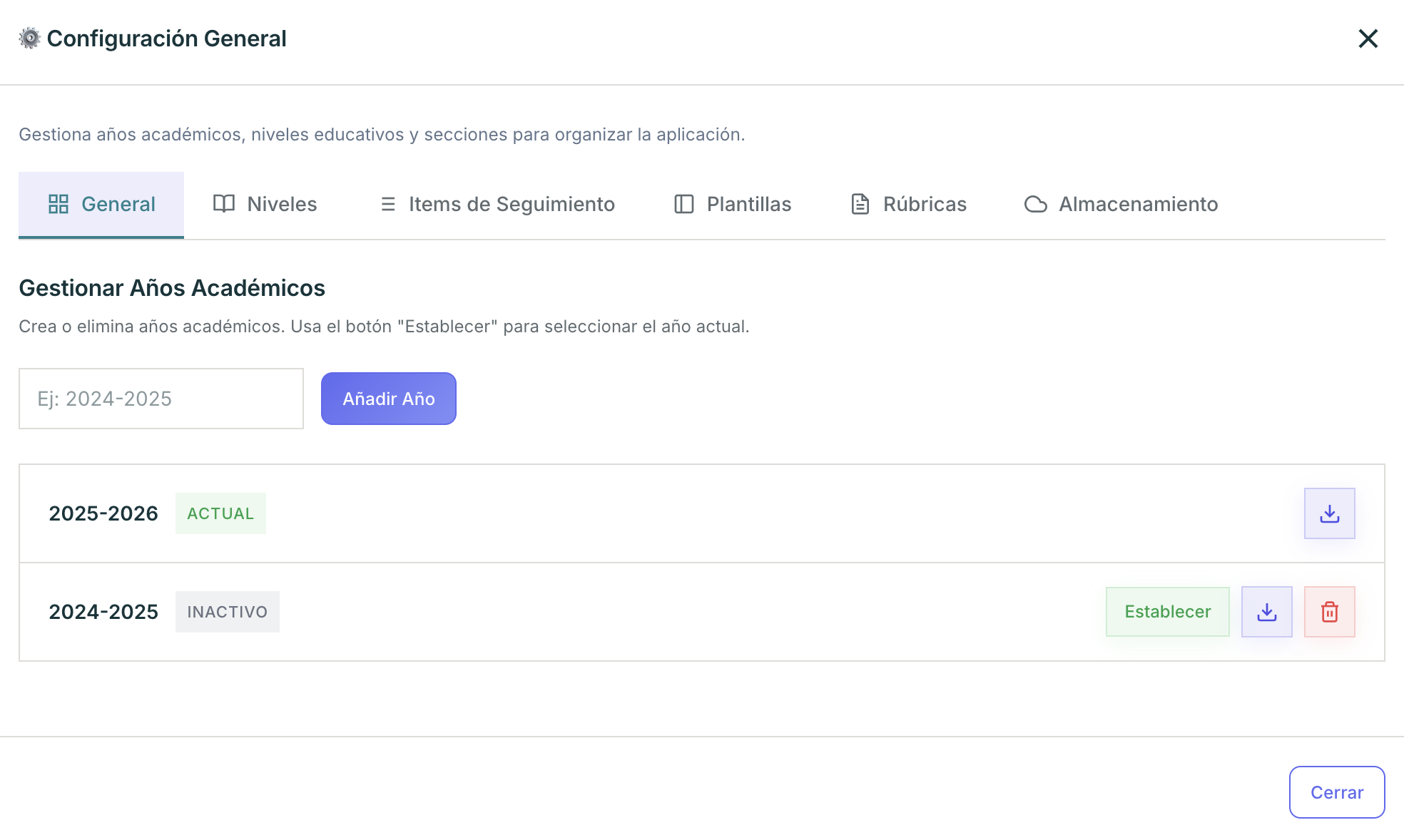Click the layout icon for Plantillas
Screen dimensions: 1404x840
click(x=683, y=204)
